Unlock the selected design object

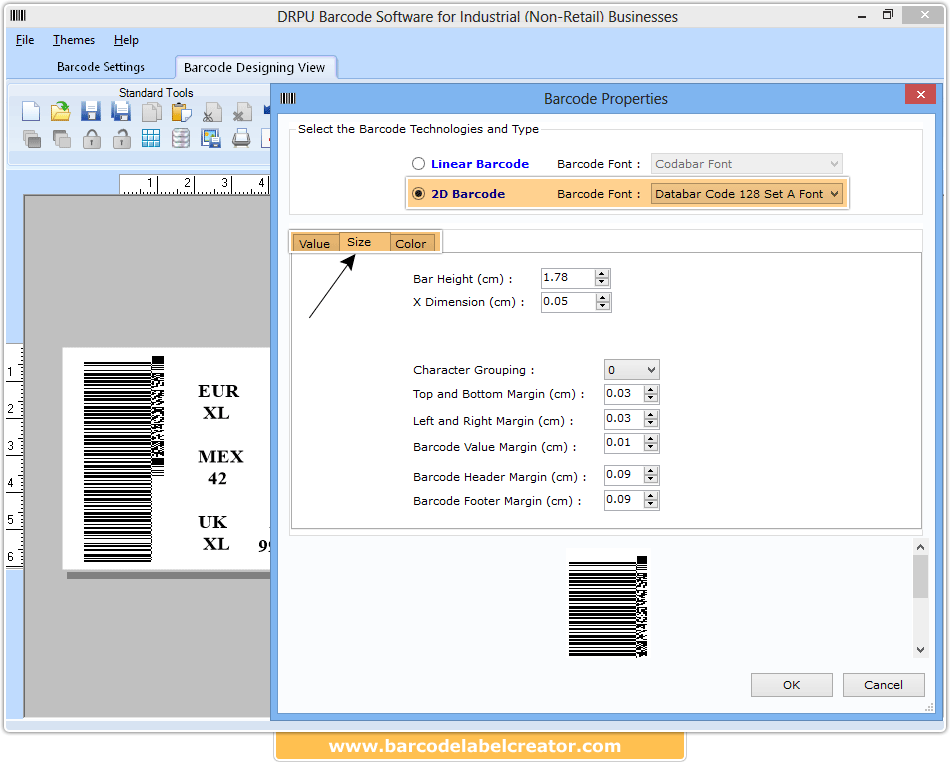pos(121,139)
